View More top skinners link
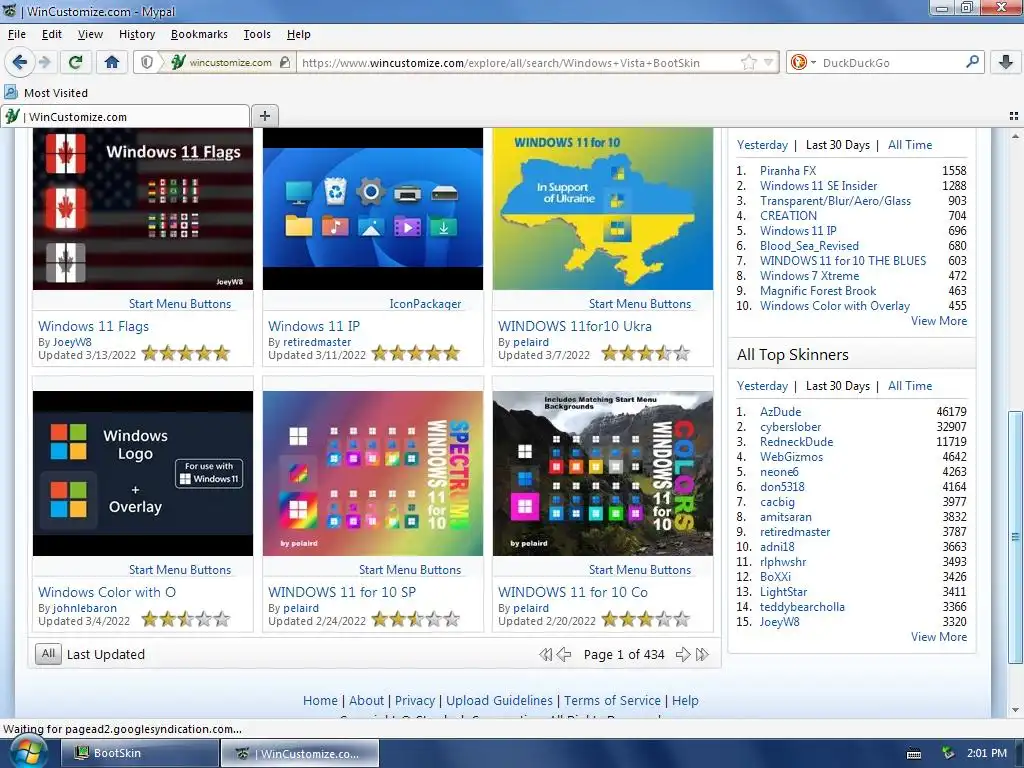The height and width of the screenshot is (768, 1024). point(939,637)
